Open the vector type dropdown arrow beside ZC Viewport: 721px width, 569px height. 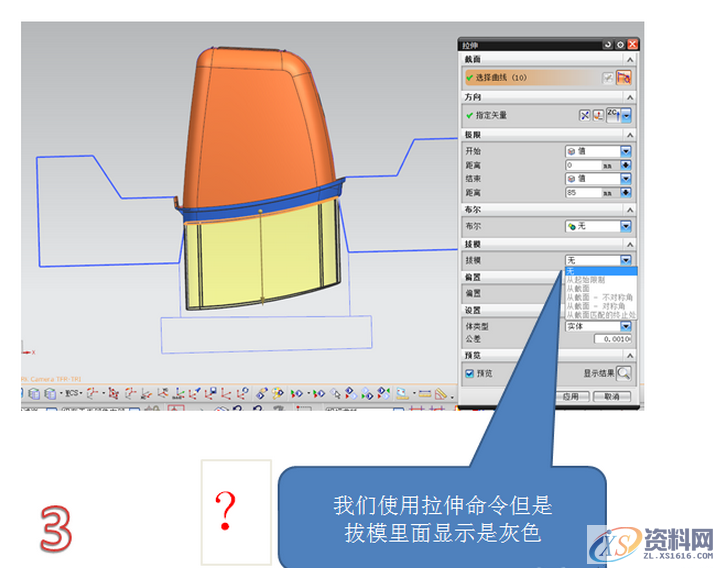click(x=626, y=115)
